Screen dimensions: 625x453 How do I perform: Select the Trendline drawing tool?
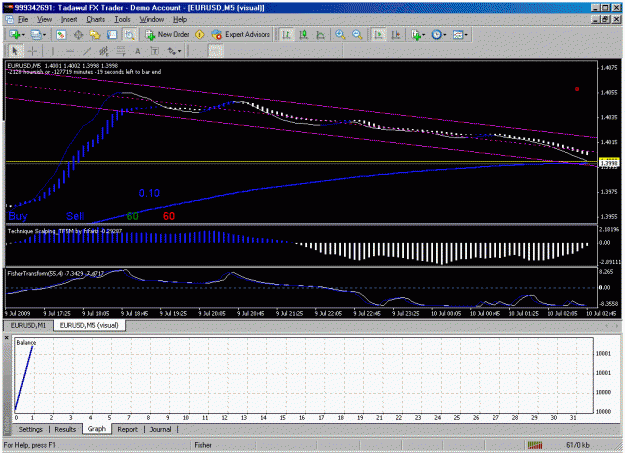click(87, 51)
